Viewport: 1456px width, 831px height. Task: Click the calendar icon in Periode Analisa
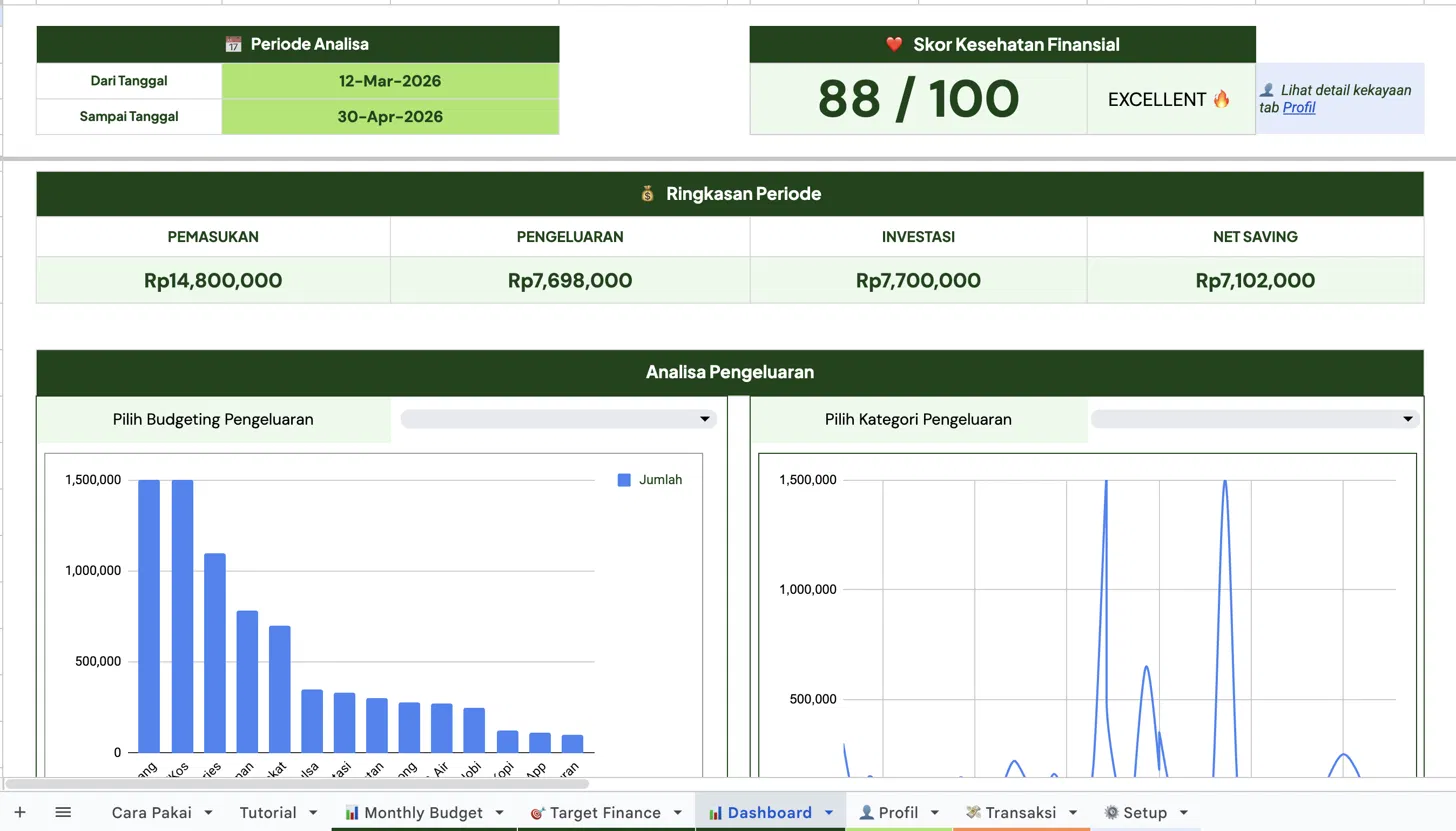point(233,44)
